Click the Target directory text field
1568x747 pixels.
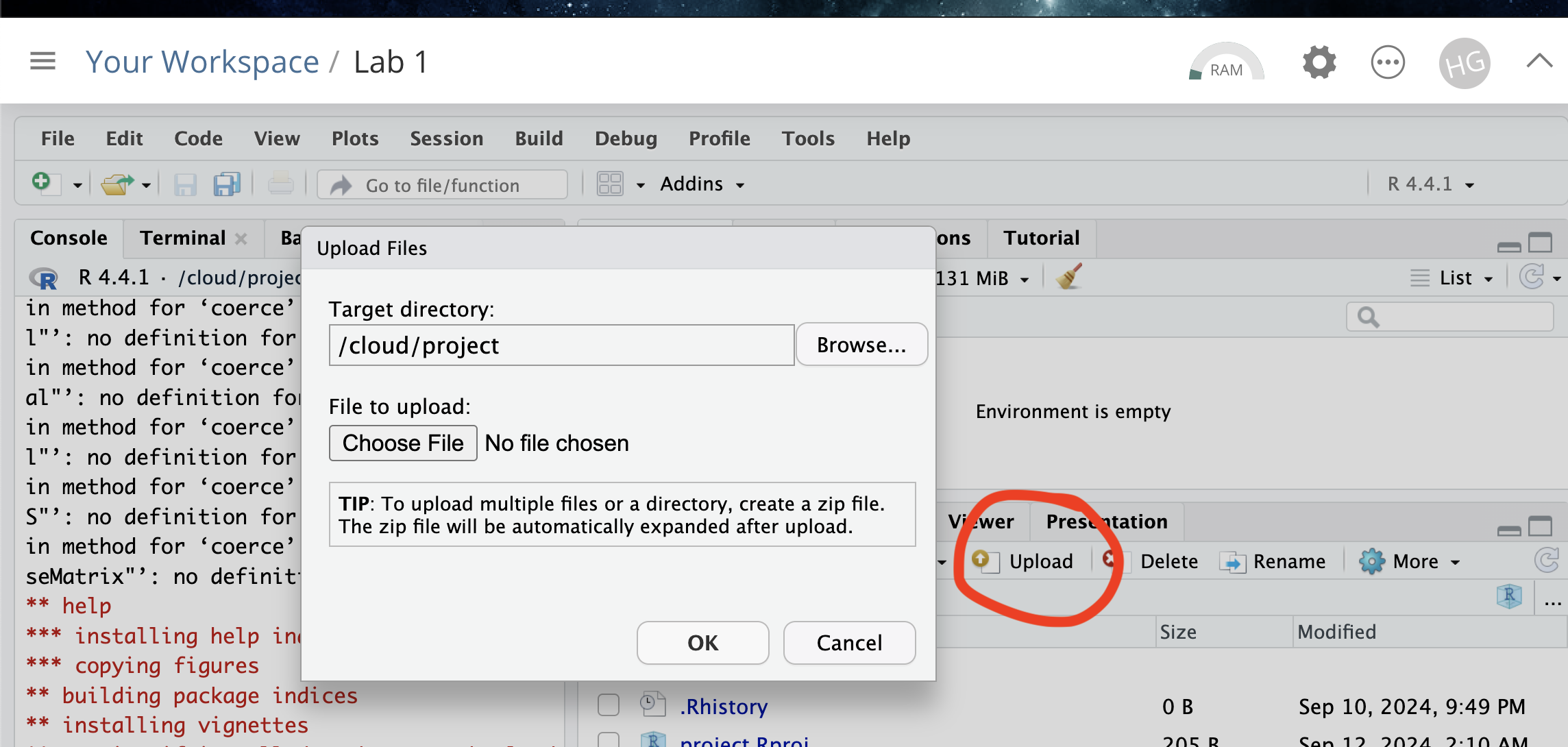coord(561,345)
